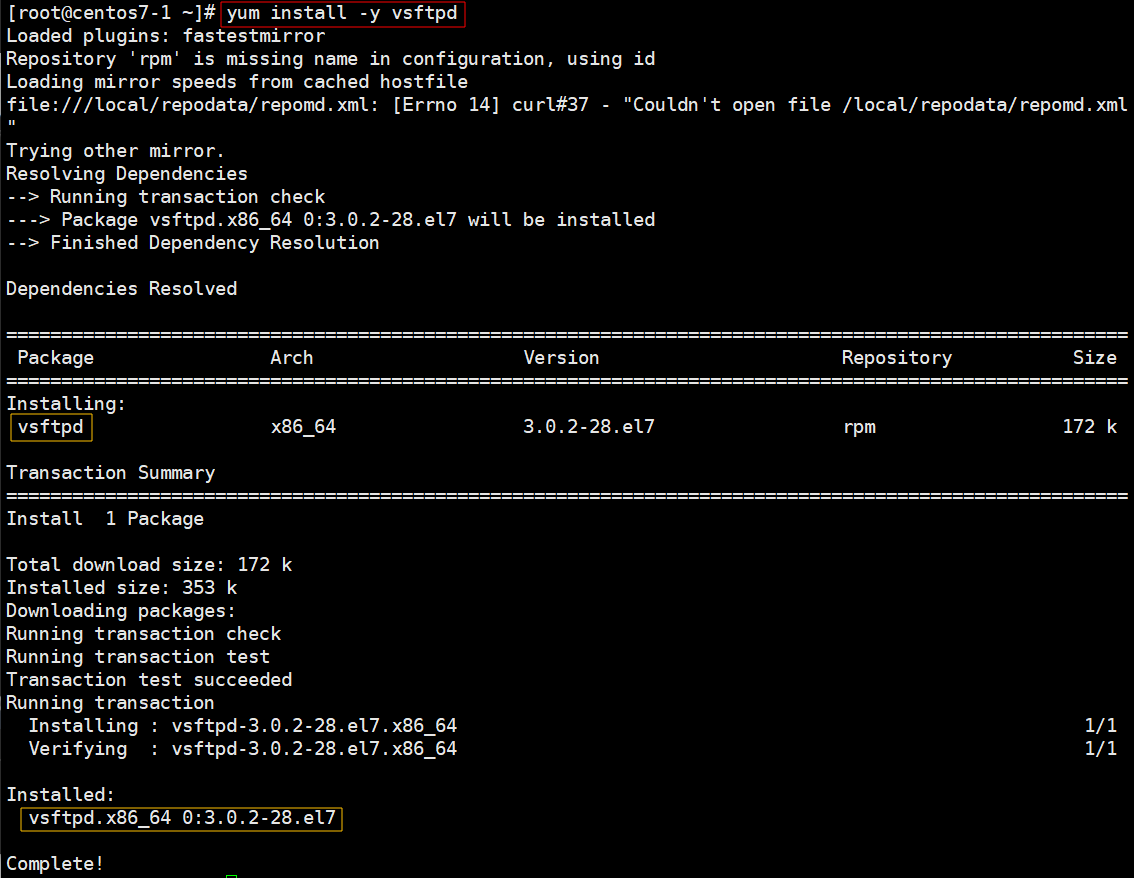Click '3.0.2-28.el7' version value in table
This screenshot has width=1134, height=878.
[589, 427]
